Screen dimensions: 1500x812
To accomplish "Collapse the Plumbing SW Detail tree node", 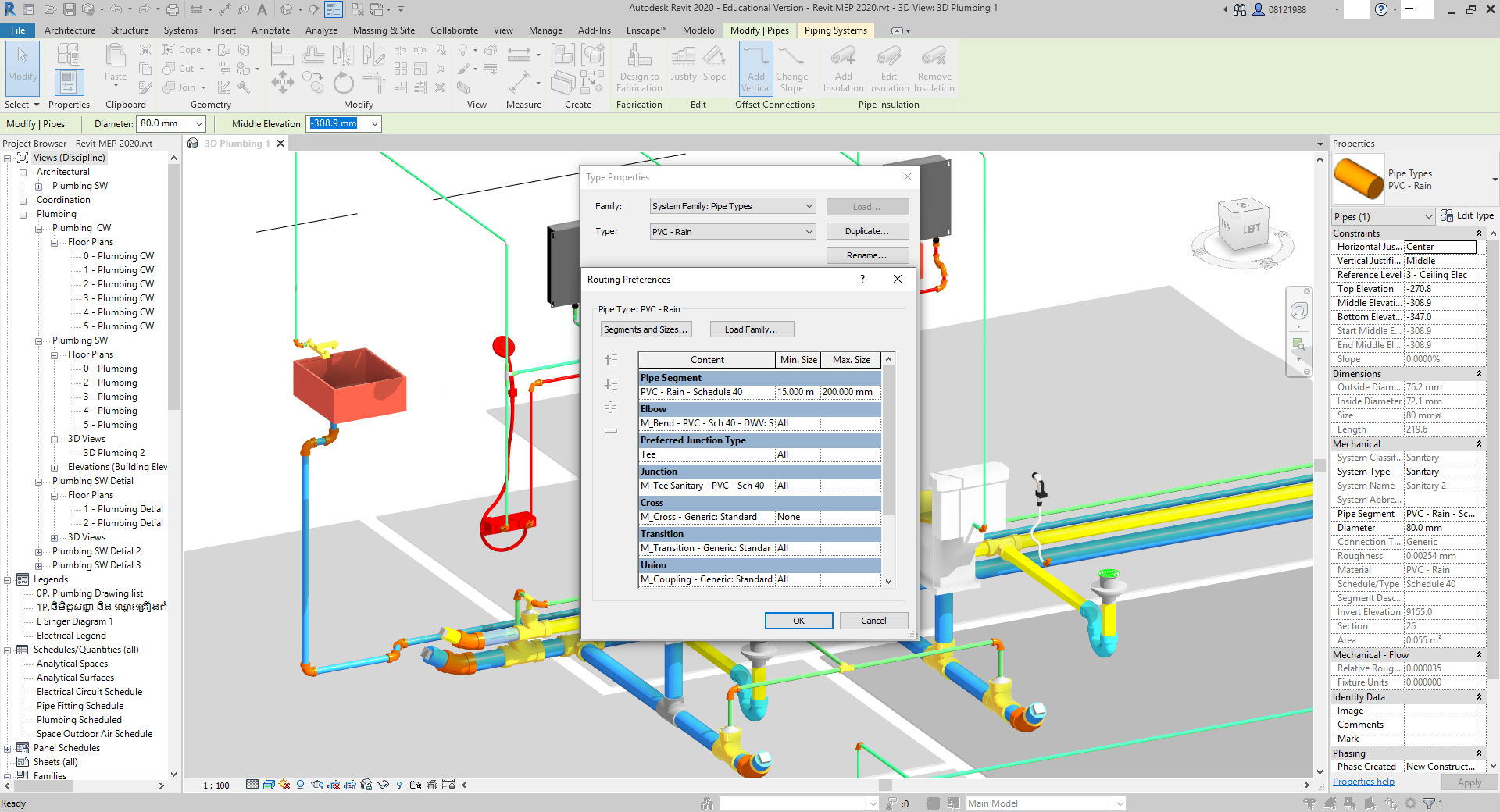I will 39,482.
